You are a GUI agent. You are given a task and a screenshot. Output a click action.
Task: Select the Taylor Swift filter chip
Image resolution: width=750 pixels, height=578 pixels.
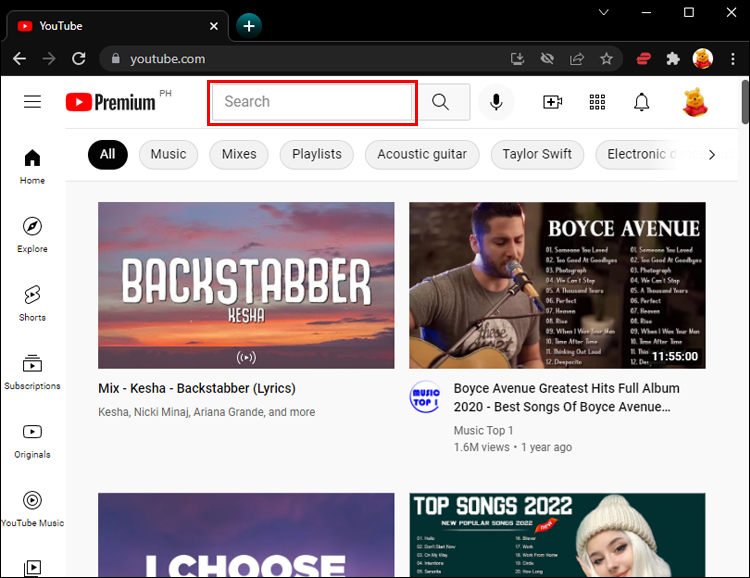click(537, 155)
